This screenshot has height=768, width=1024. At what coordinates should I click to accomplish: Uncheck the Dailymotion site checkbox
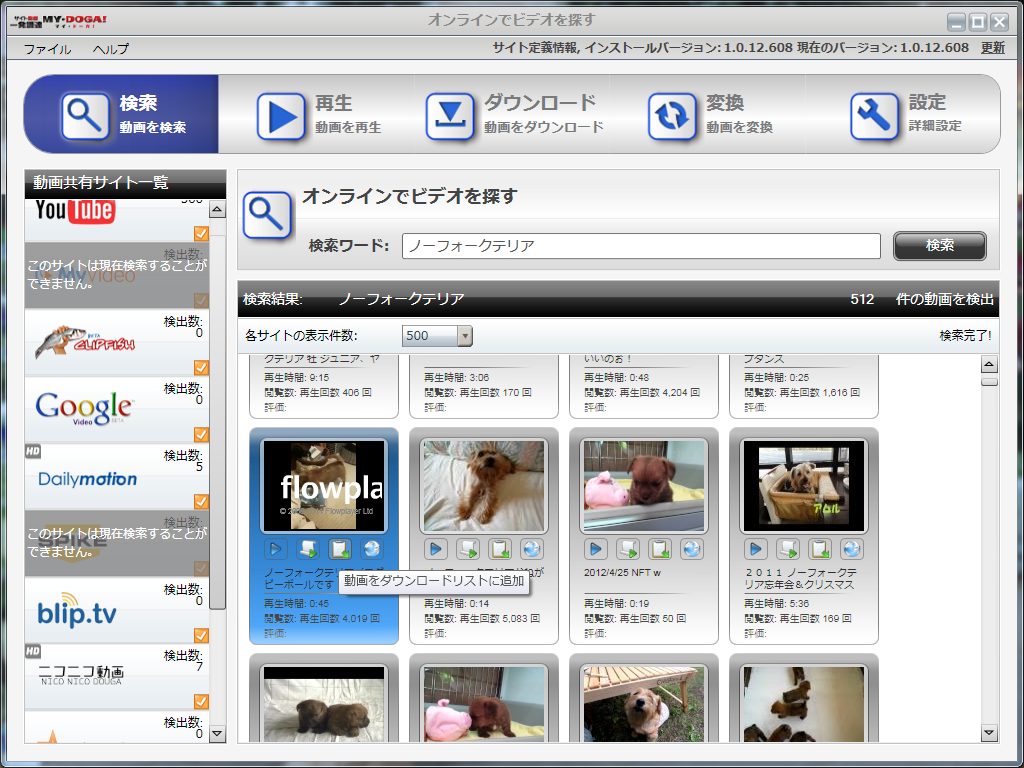(x=201, y=501)
